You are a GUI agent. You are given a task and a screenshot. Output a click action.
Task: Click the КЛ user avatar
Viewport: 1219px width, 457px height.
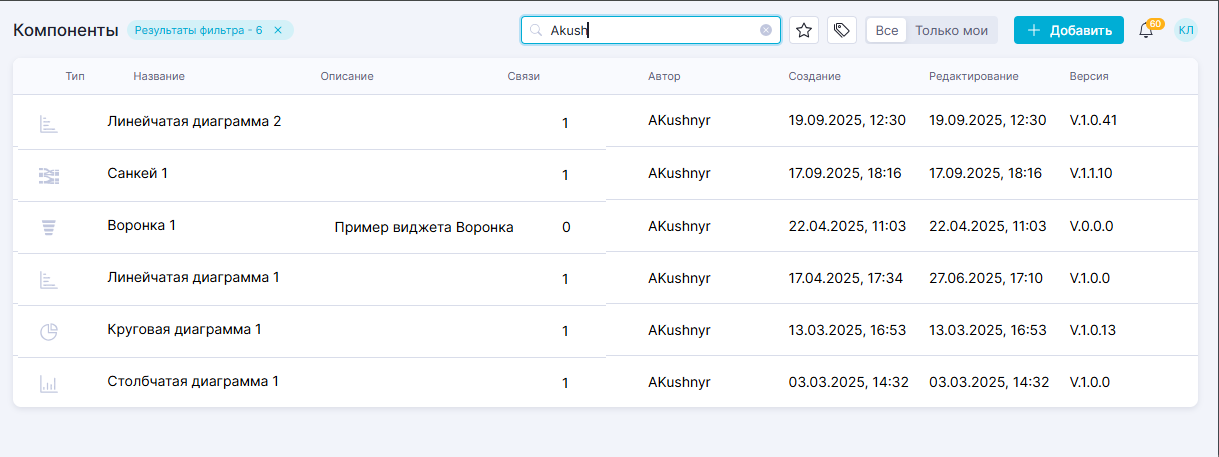click(1186, 30)
